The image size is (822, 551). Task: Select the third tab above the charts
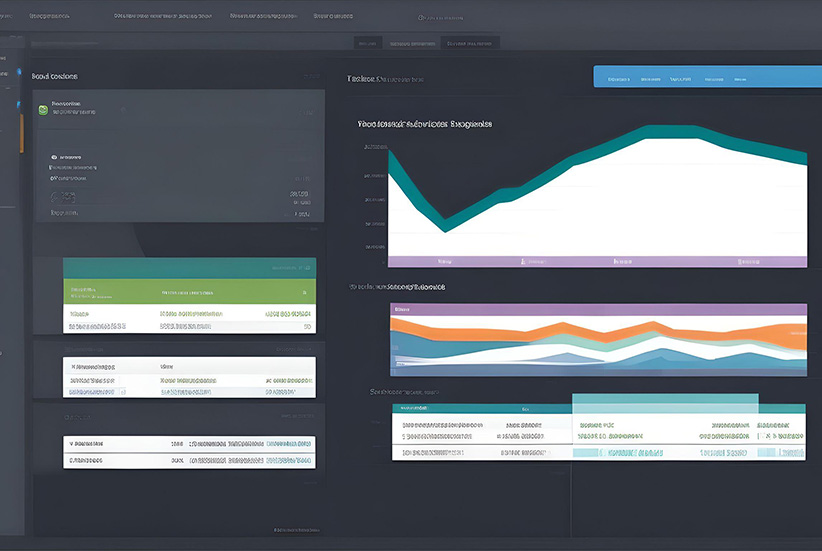[470, 44]
